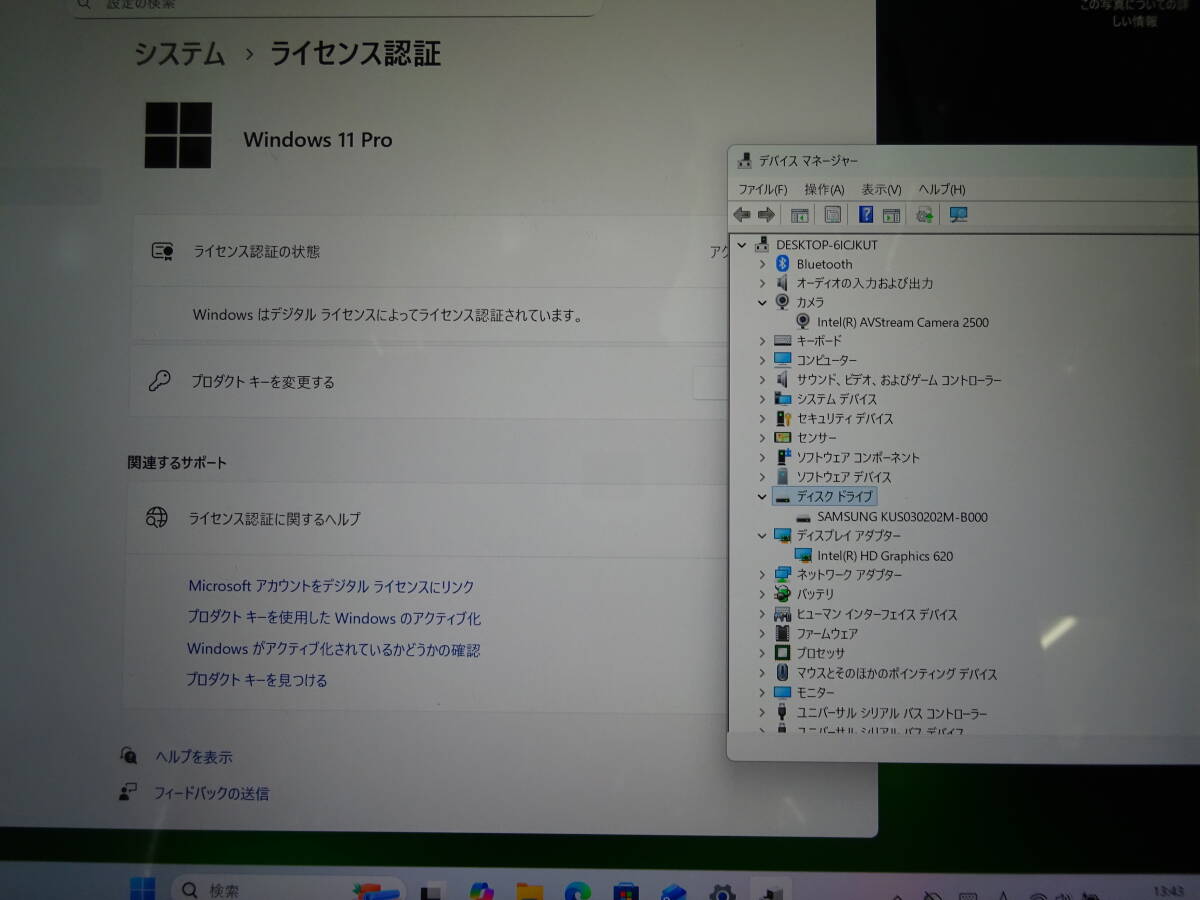Click the Back arrow in Device Manager toolbar
Image resolution: width=1200 pixels, height=900 pixels.
742,214
